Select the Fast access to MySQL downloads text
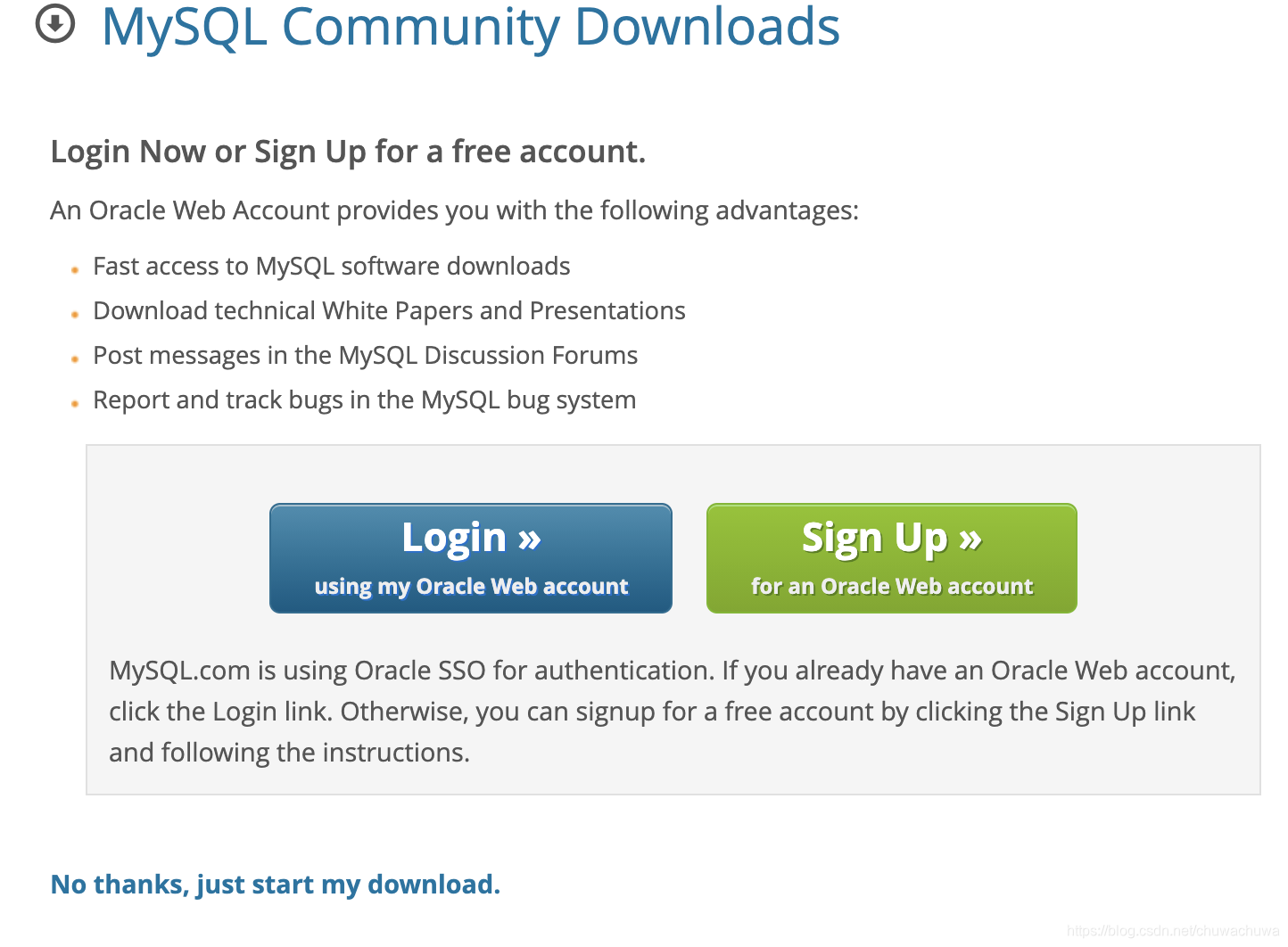Screen dimensions: 1288x947 pos(331,266)
